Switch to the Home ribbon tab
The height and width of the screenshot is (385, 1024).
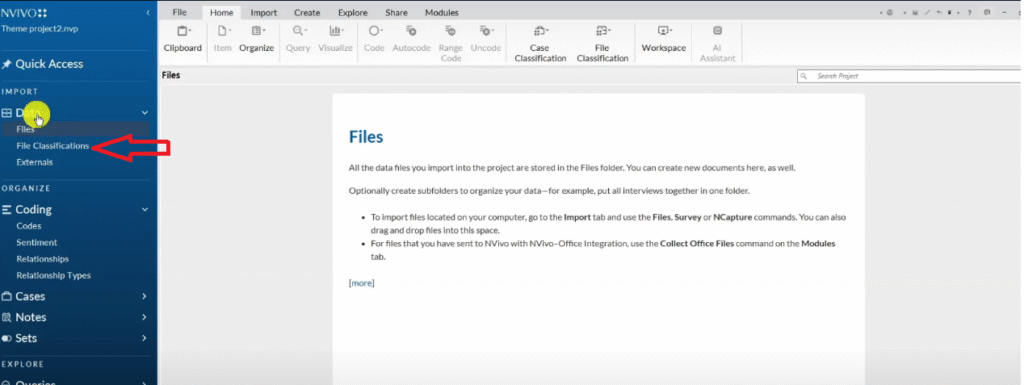point(221,12)
